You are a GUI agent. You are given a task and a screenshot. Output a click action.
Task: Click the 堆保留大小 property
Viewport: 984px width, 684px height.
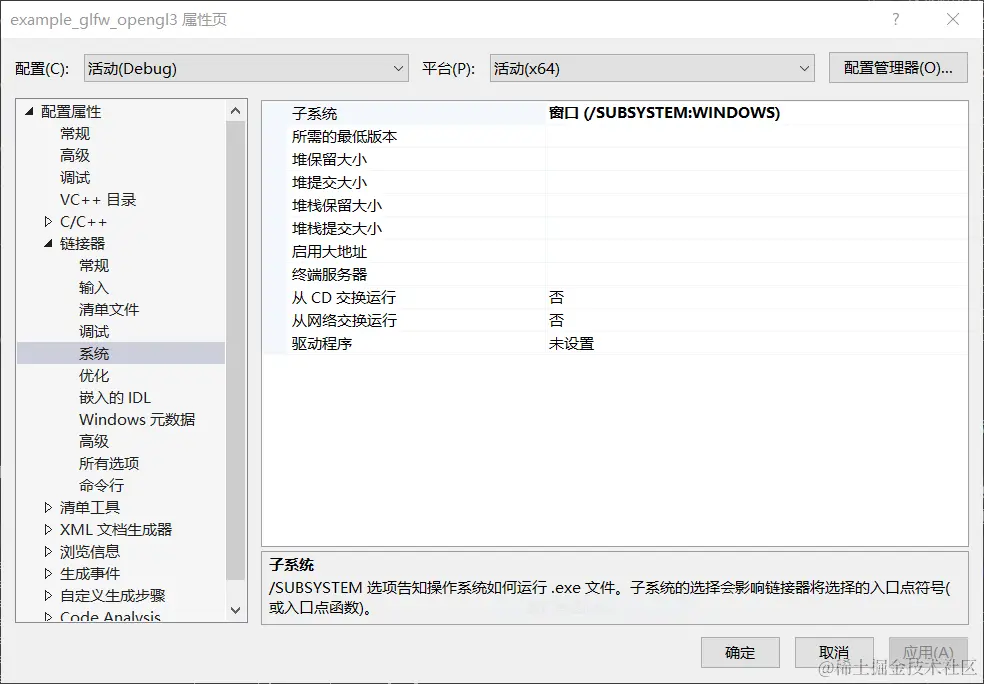pos(329,159)
